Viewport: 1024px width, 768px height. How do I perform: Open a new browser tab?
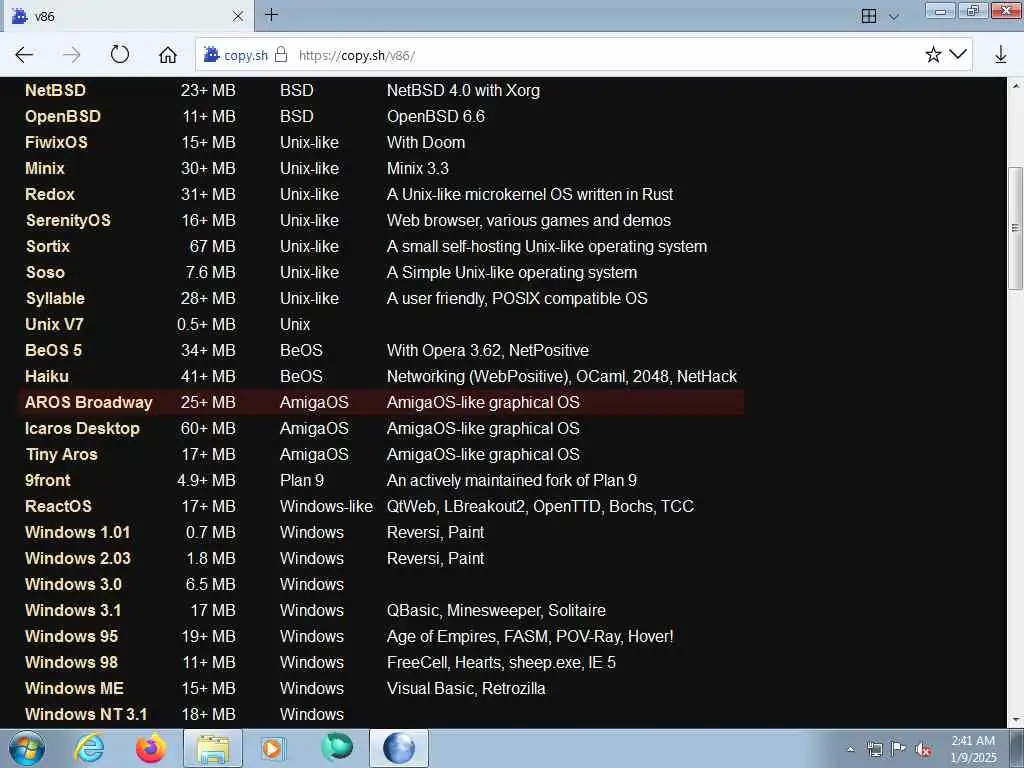(x=271, y=14)
